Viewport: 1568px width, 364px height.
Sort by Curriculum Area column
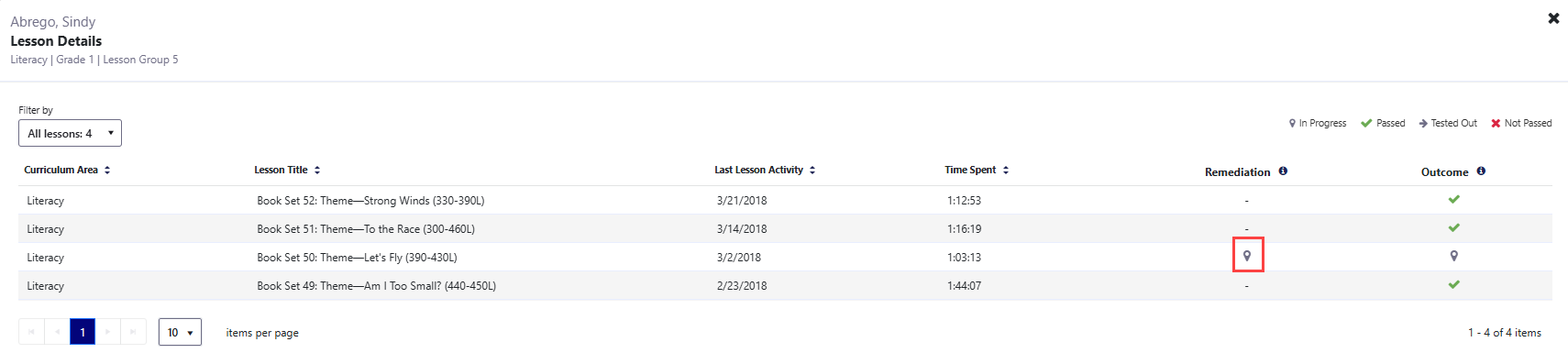pyautogui.click(x=107, y=171)
